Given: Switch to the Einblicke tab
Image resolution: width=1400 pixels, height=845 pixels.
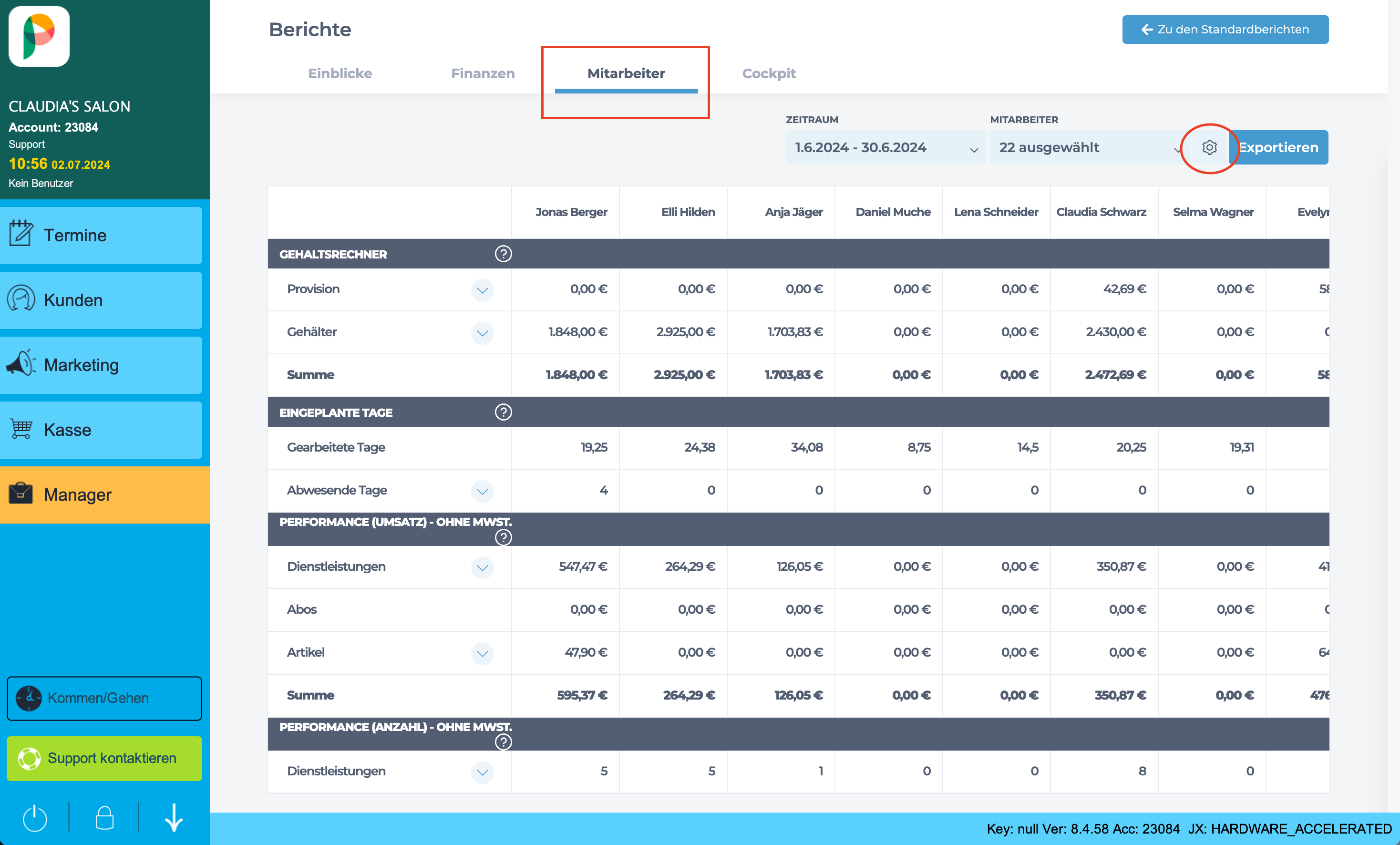Looking at the screenshot, I should [340, 73].
